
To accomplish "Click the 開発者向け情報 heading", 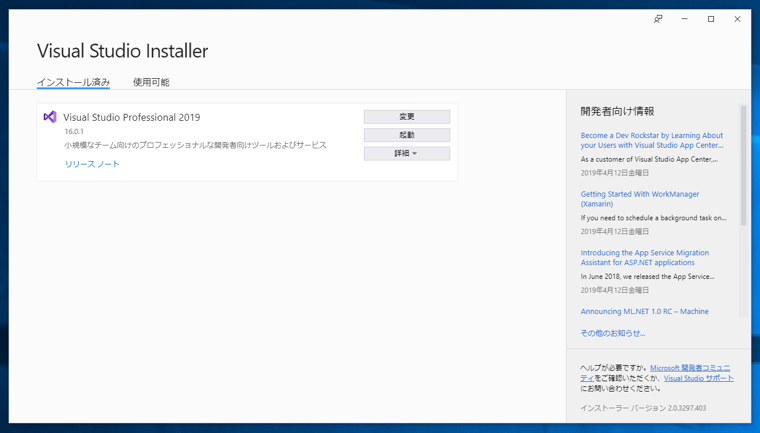I will tap(617, 111).
